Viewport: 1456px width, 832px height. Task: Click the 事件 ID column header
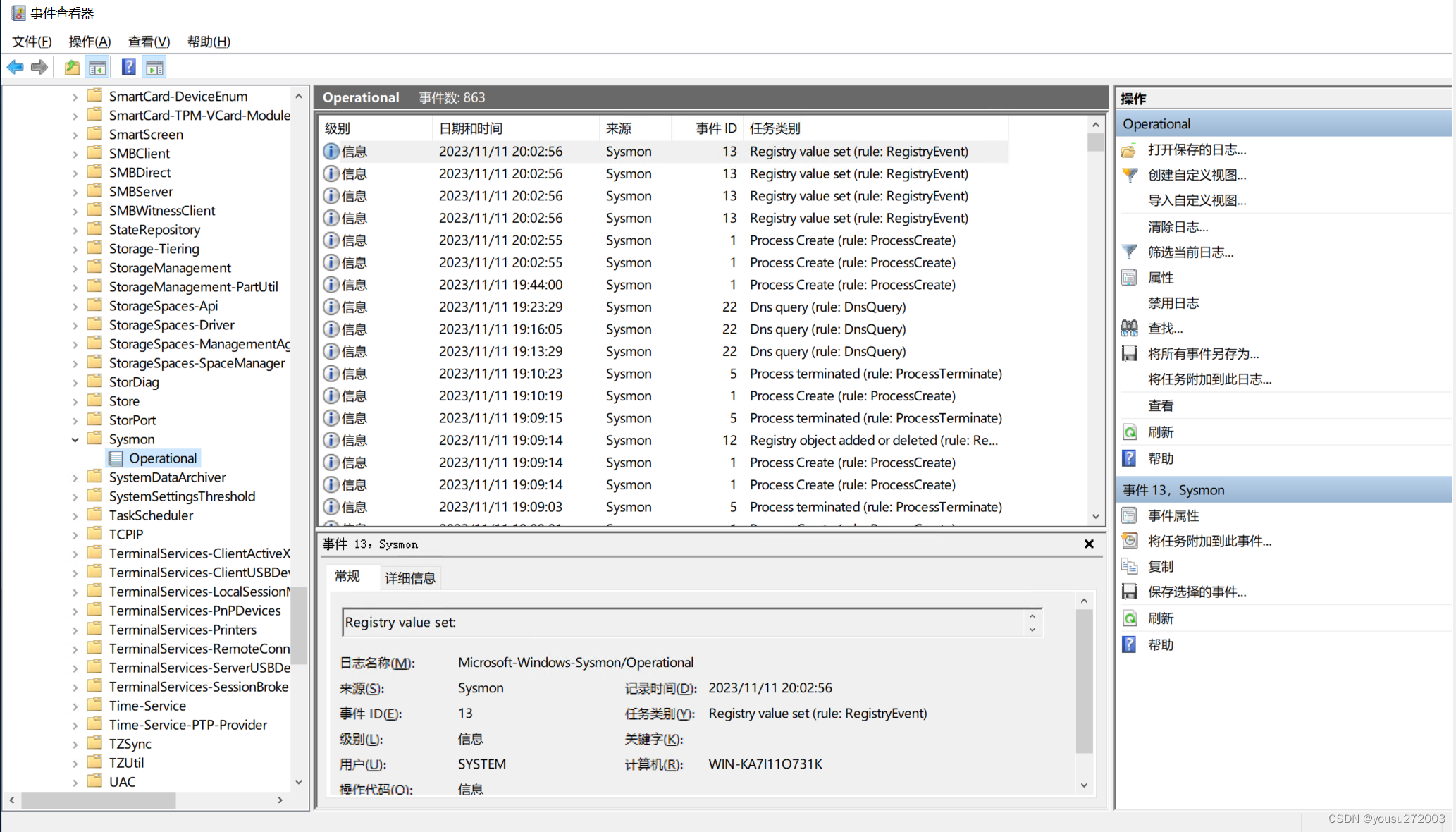[x=715, y=128]
